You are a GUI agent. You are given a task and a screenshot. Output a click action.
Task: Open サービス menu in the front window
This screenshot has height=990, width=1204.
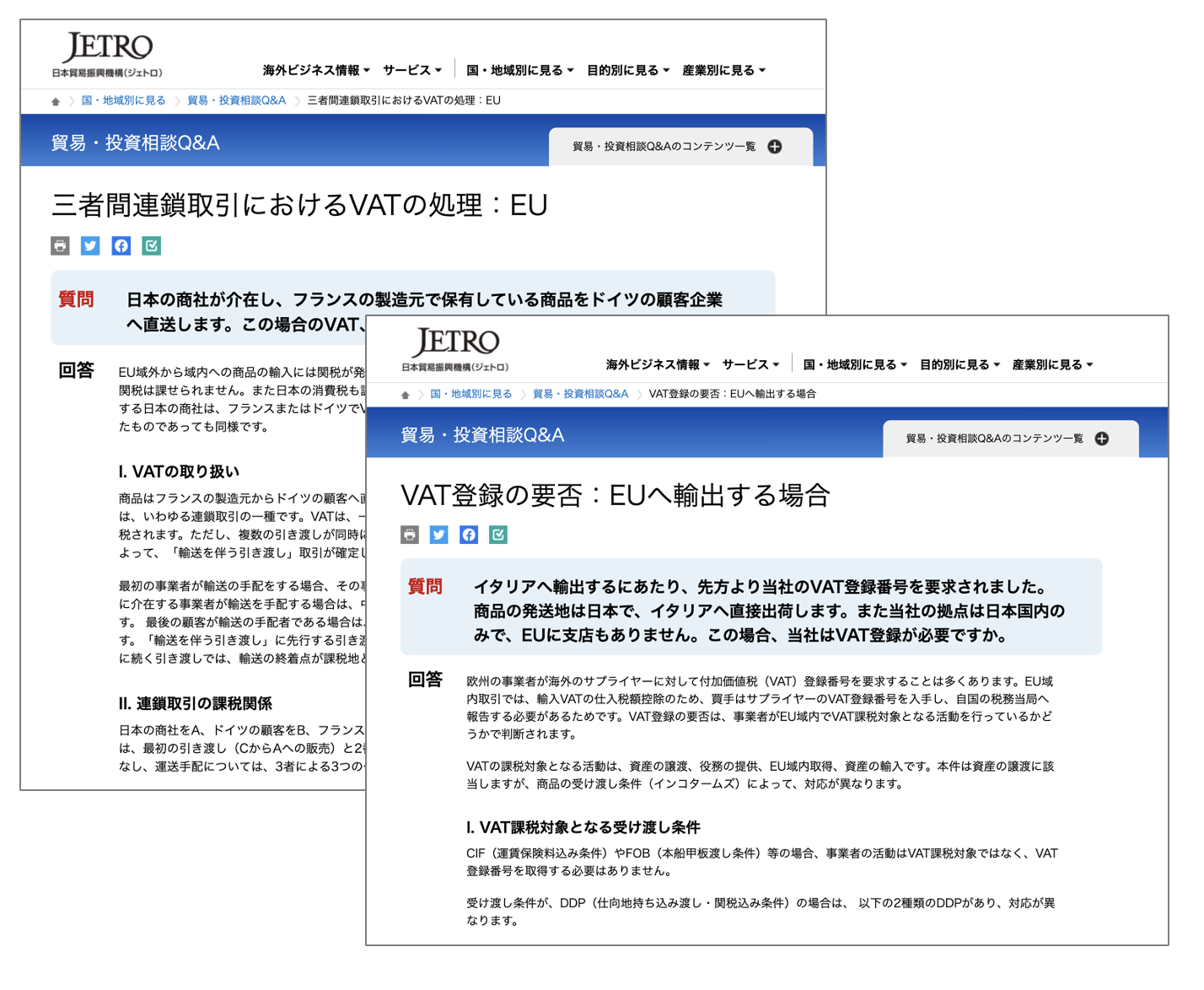(x=750, y=365)
